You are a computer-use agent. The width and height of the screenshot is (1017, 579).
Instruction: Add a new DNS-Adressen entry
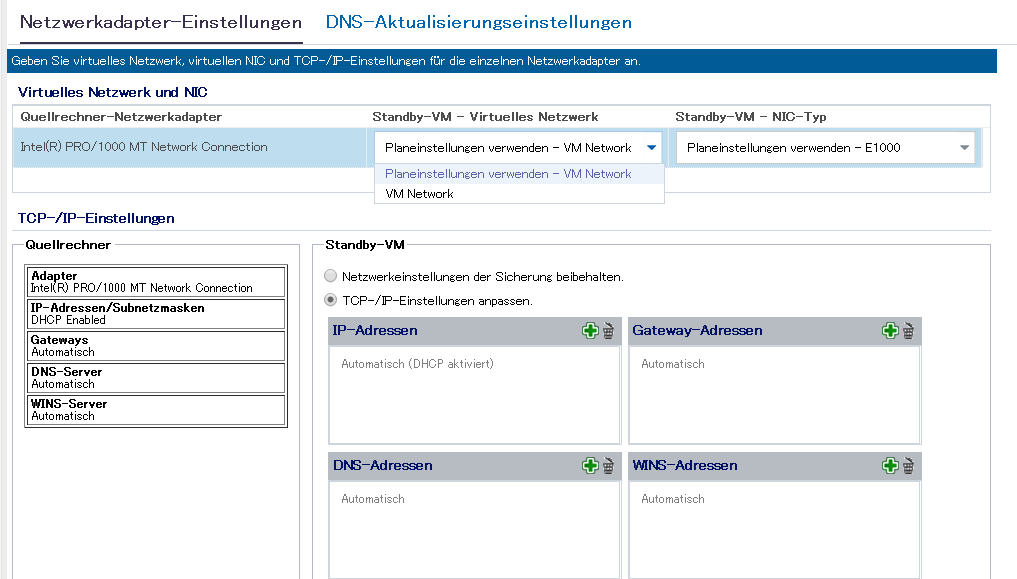590,466
